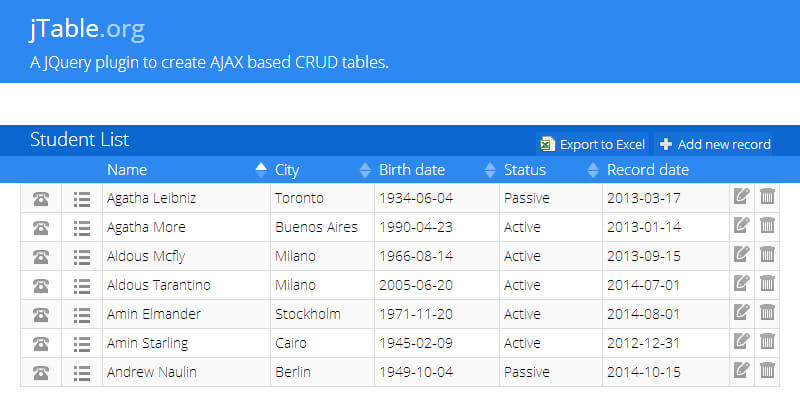Open the jTable.org site title link
Viewport: 800px width, 400px height.
click(x=87, y=30)
